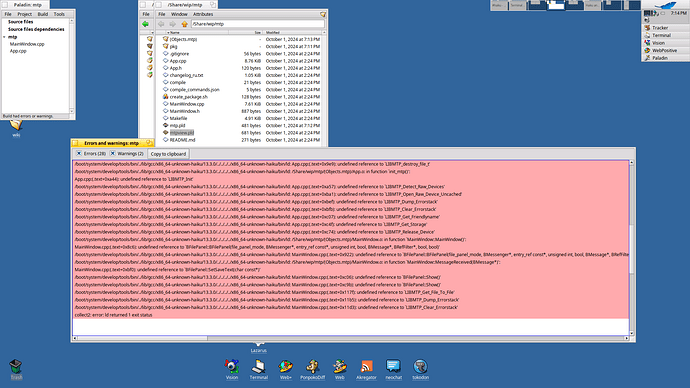
Task: Open tokodon from the dock
Action: (420, 369)
